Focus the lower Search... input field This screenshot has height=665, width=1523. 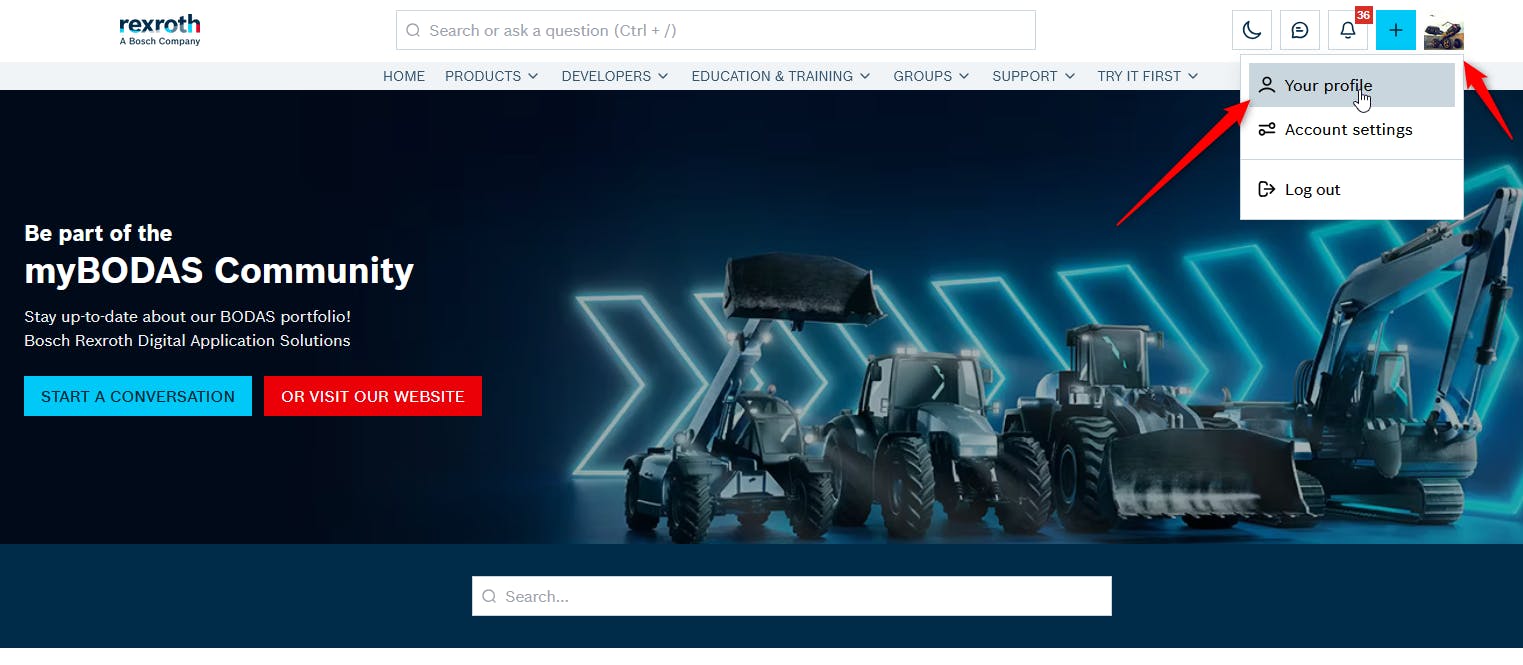pos(792,596)
